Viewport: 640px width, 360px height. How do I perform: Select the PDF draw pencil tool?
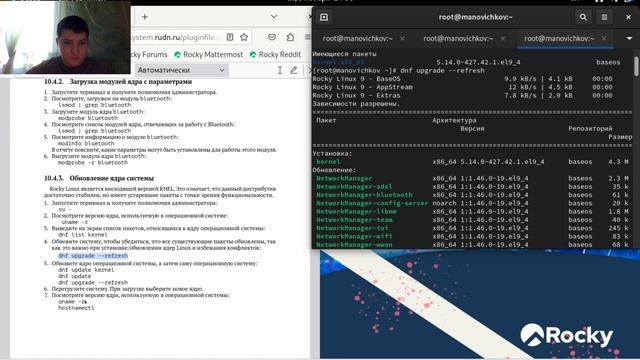pyautogui.click(x=293, y=70)
